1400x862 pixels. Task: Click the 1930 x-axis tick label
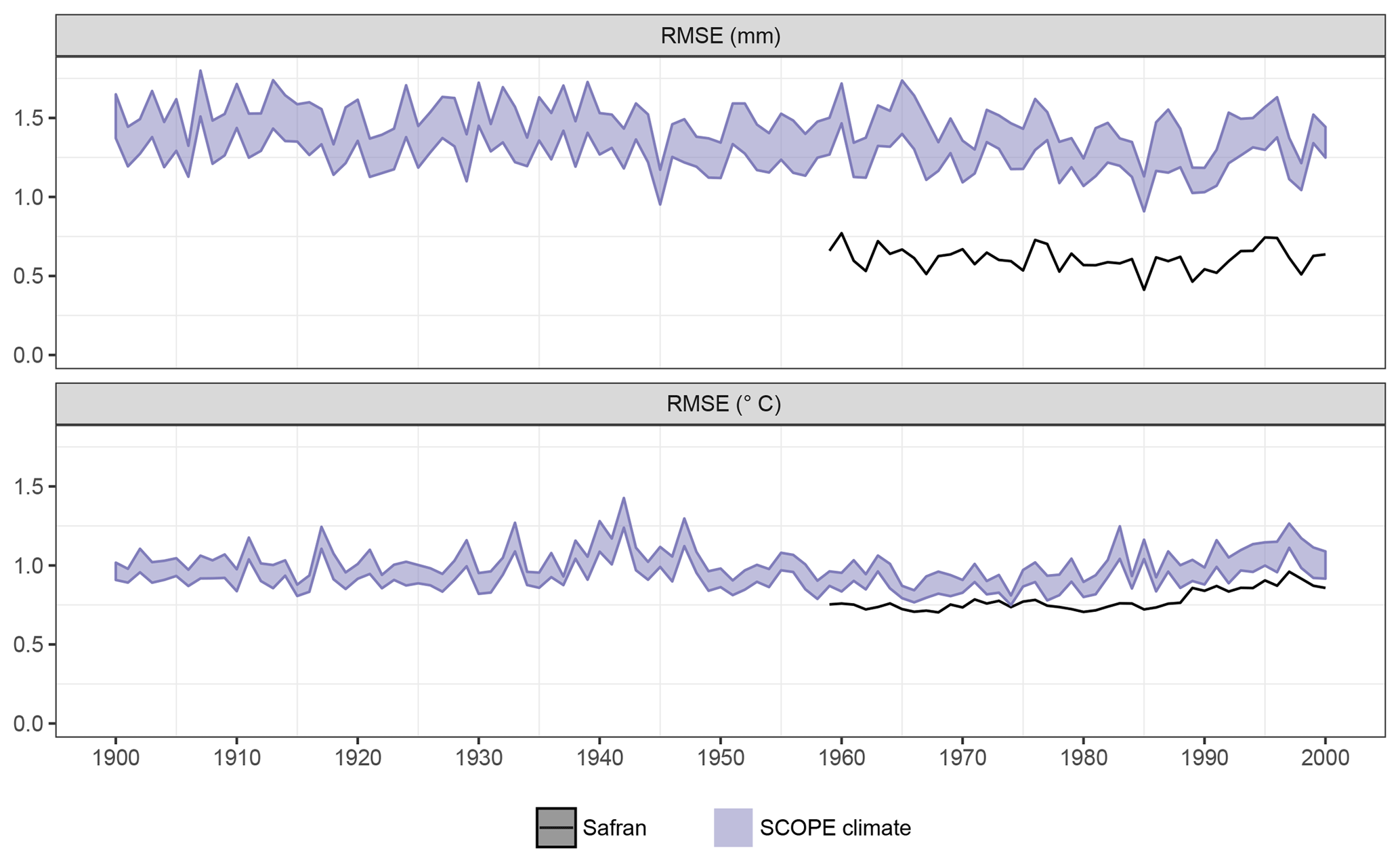point(478,758)
